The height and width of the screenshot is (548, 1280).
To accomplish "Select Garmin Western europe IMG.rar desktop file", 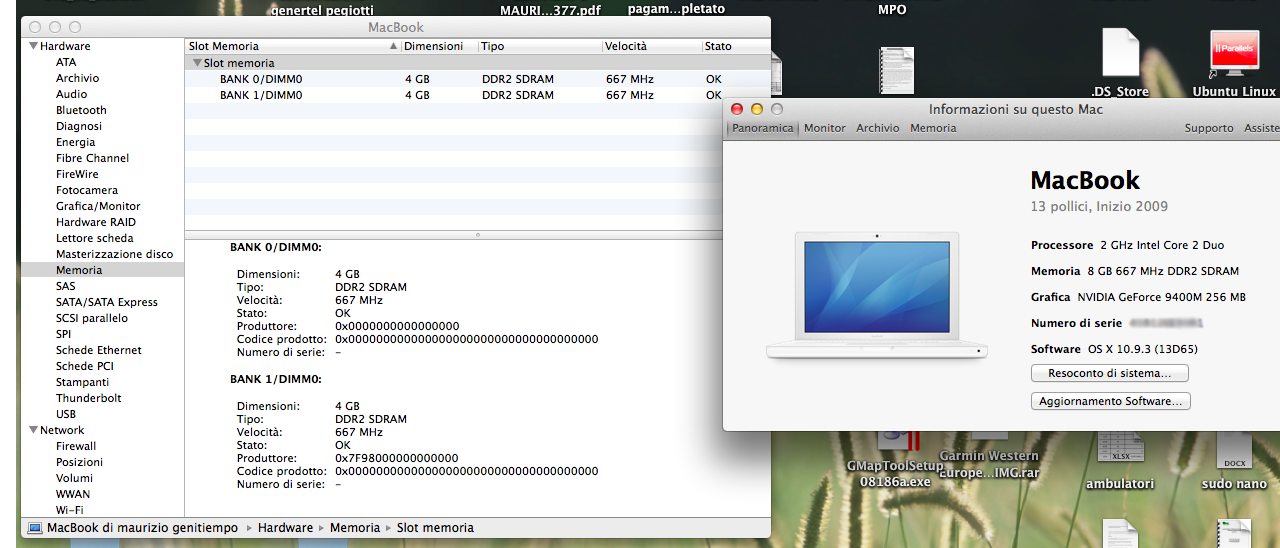I will click(989, 464).
